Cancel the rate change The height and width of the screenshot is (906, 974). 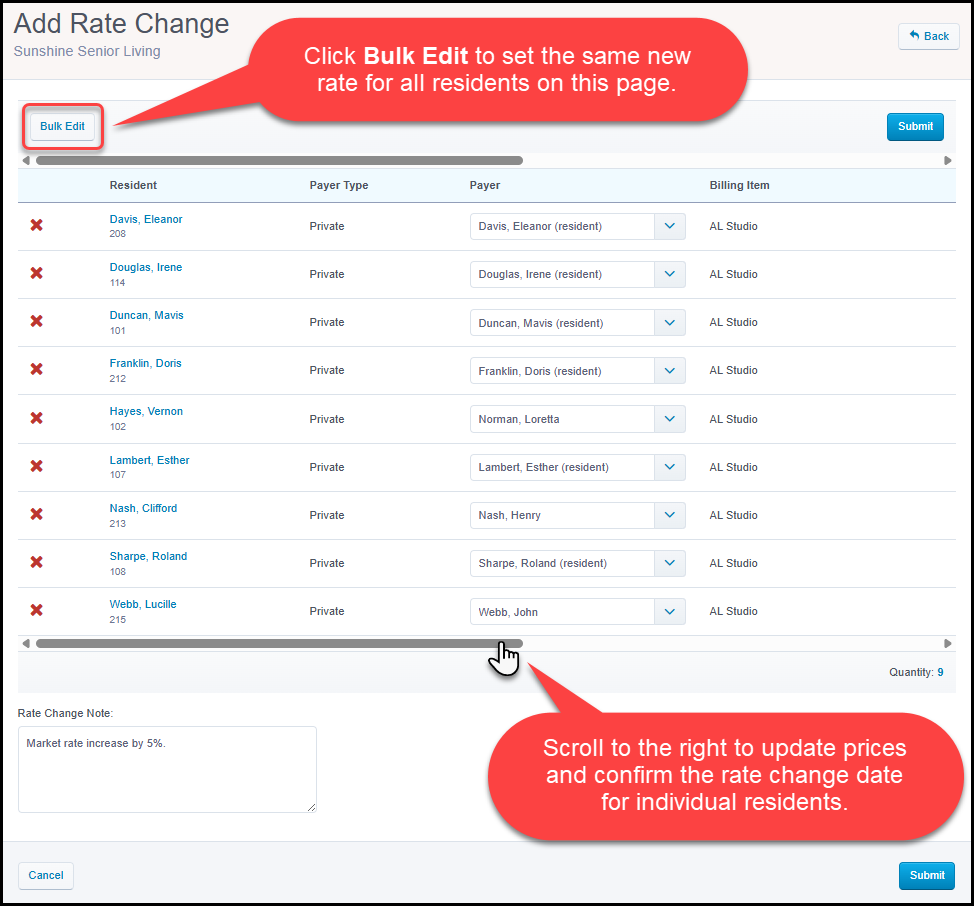point(45,875)
